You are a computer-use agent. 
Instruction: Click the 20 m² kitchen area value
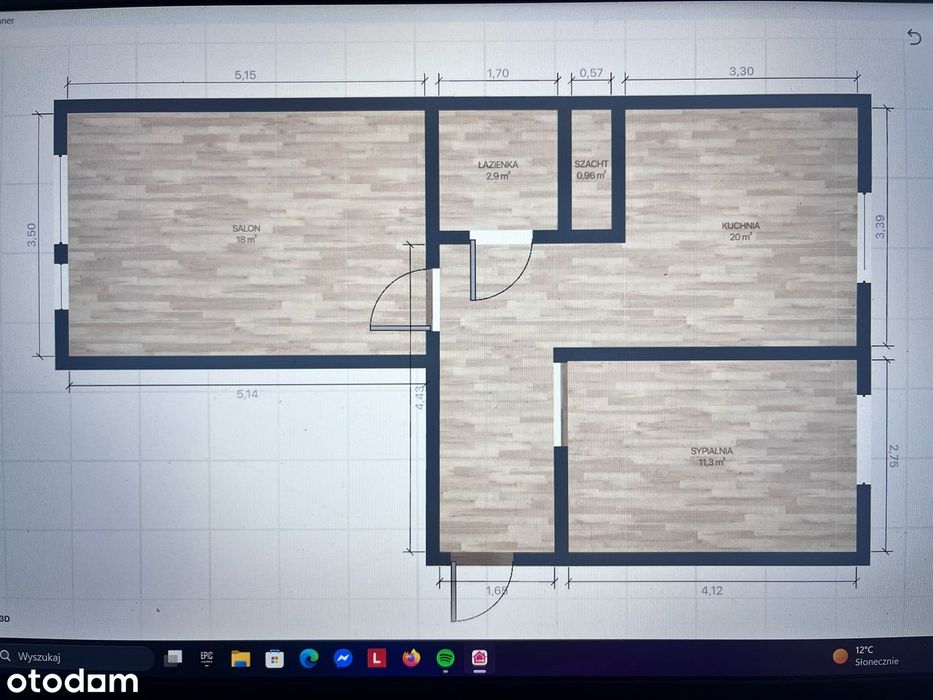741,237
